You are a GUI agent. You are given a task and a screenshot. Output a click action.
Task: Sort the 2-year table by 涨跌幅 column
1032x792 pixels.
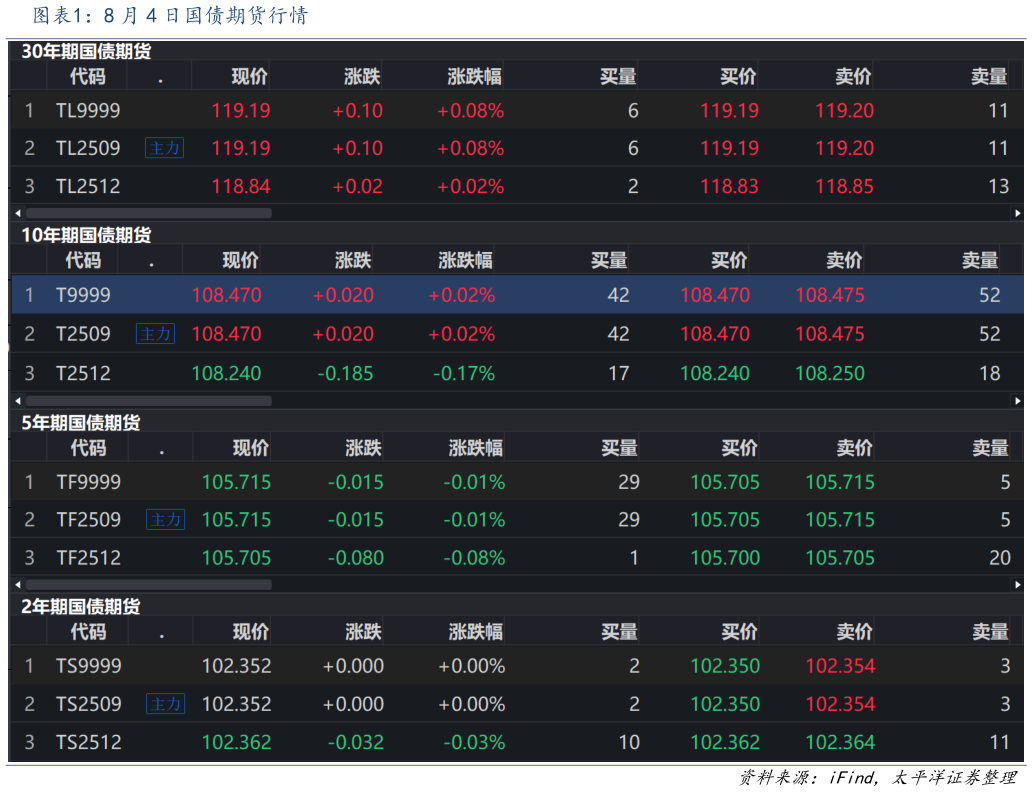point(475,631)
